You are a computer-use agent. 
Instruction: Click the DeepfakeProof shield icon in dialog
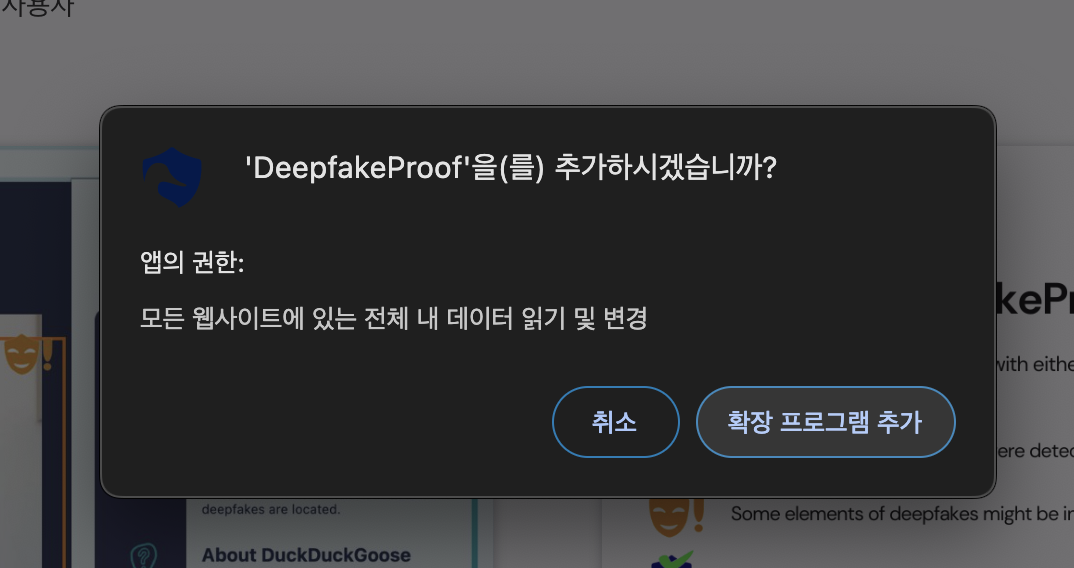(x=172, y=177)
